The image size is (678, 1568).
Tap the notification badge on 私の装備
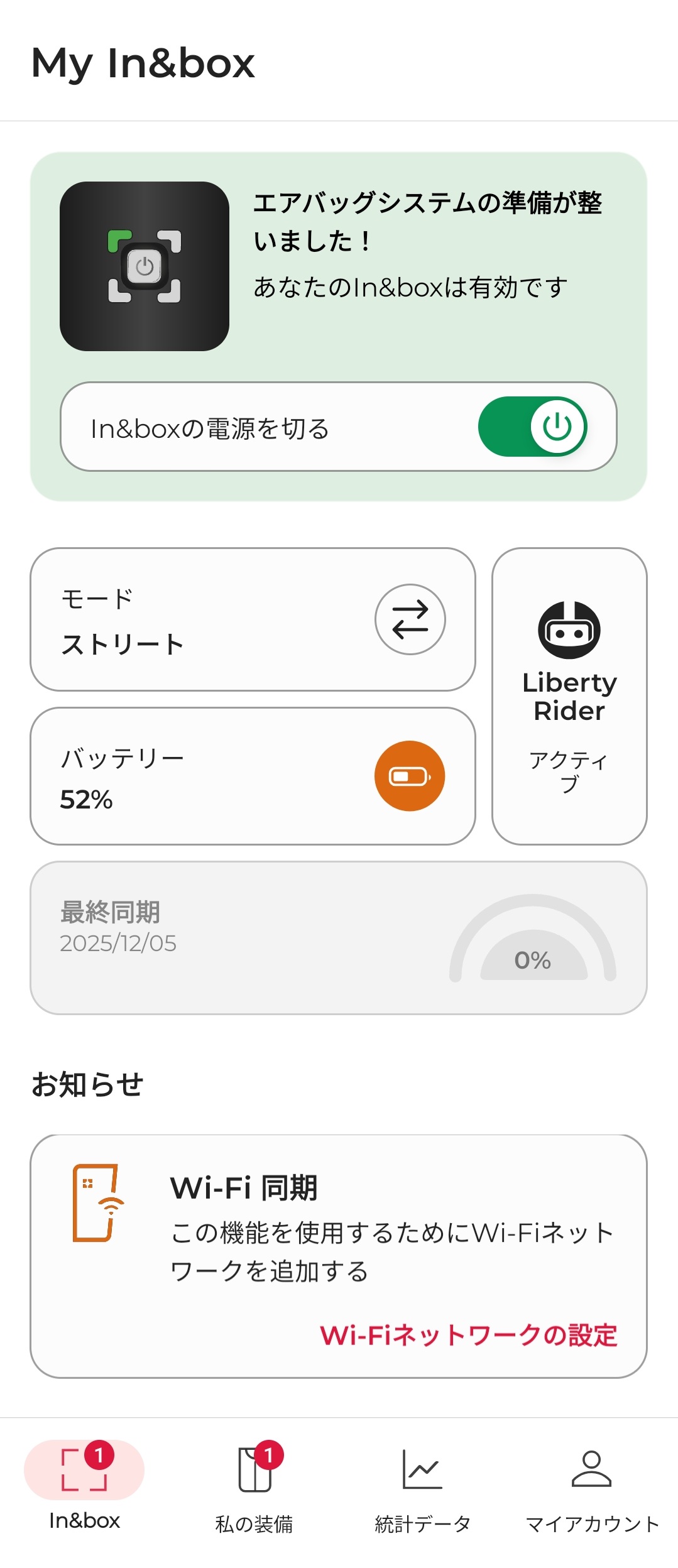tap(269, 1455)
